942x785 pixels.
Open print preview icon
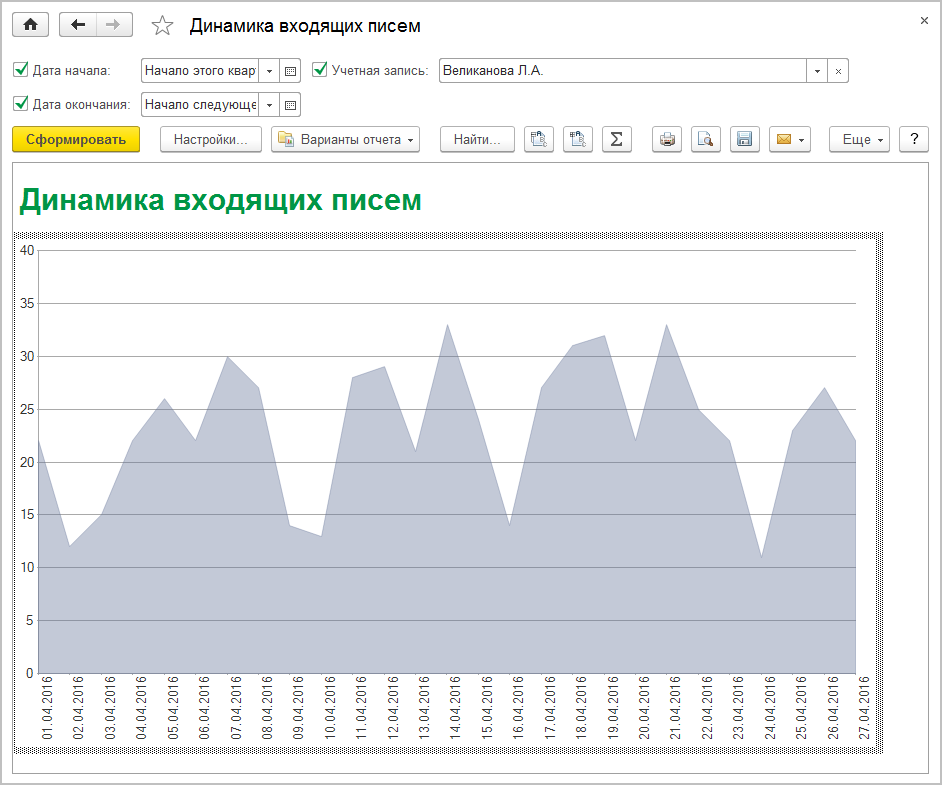(705, 139)
